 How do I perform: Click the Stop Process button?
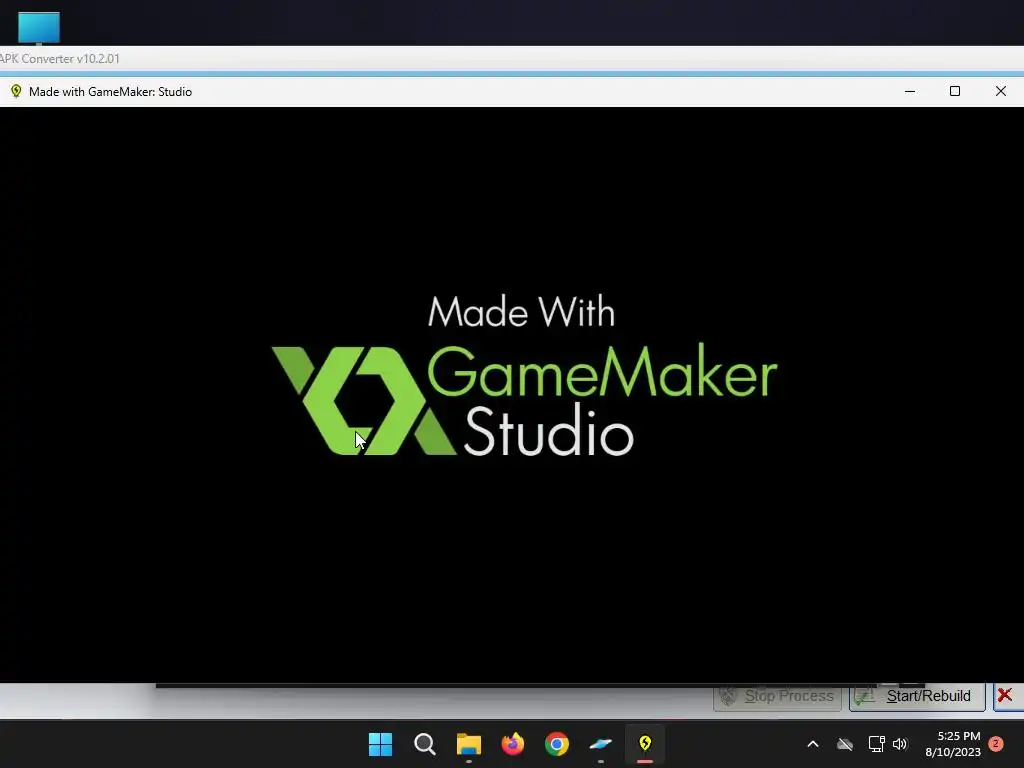[x=777, y=696]
